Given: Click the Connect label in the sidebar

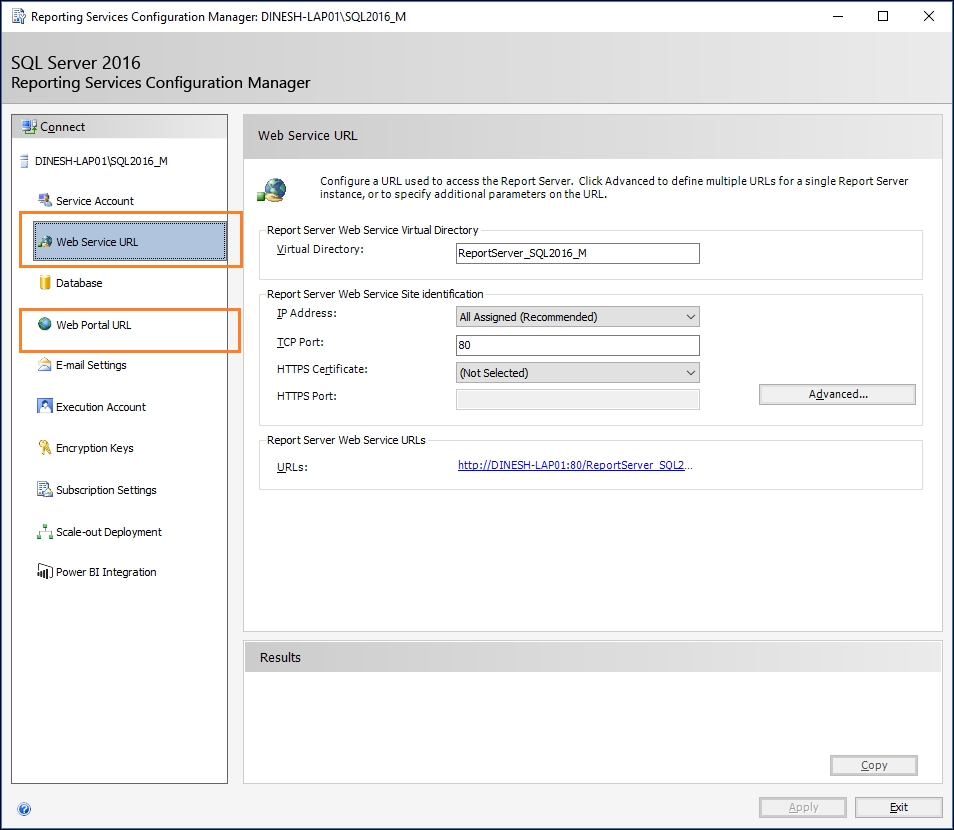Looking at the screenshot, I should pyautogui.click(x=63, y=127).
